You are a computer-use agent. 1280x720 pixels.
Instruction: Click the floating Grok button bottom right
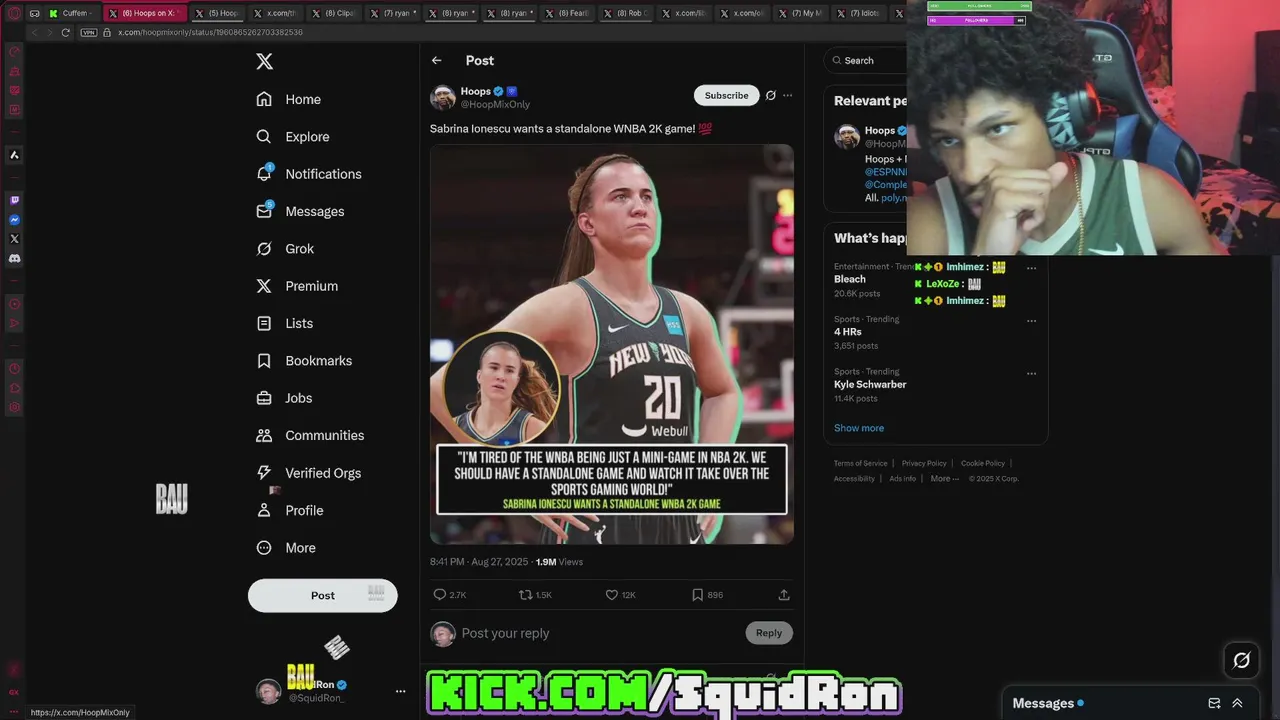1241,660
